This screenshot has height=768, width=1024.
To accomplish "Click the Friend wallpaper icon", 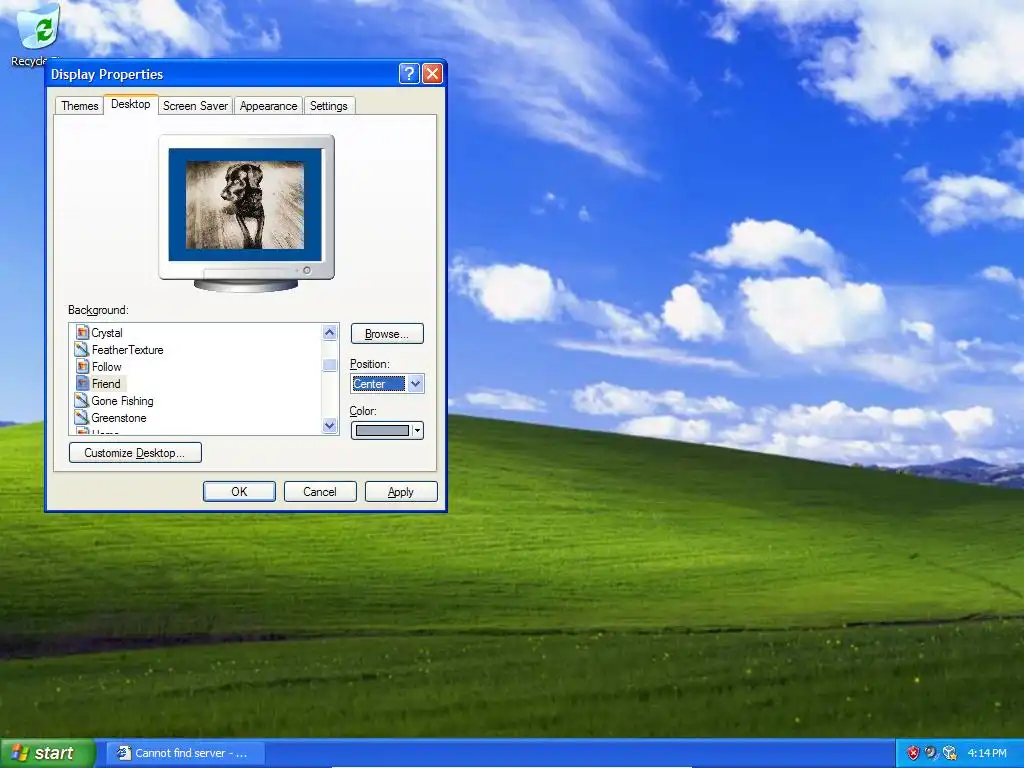I will click(x=82, y=383).
